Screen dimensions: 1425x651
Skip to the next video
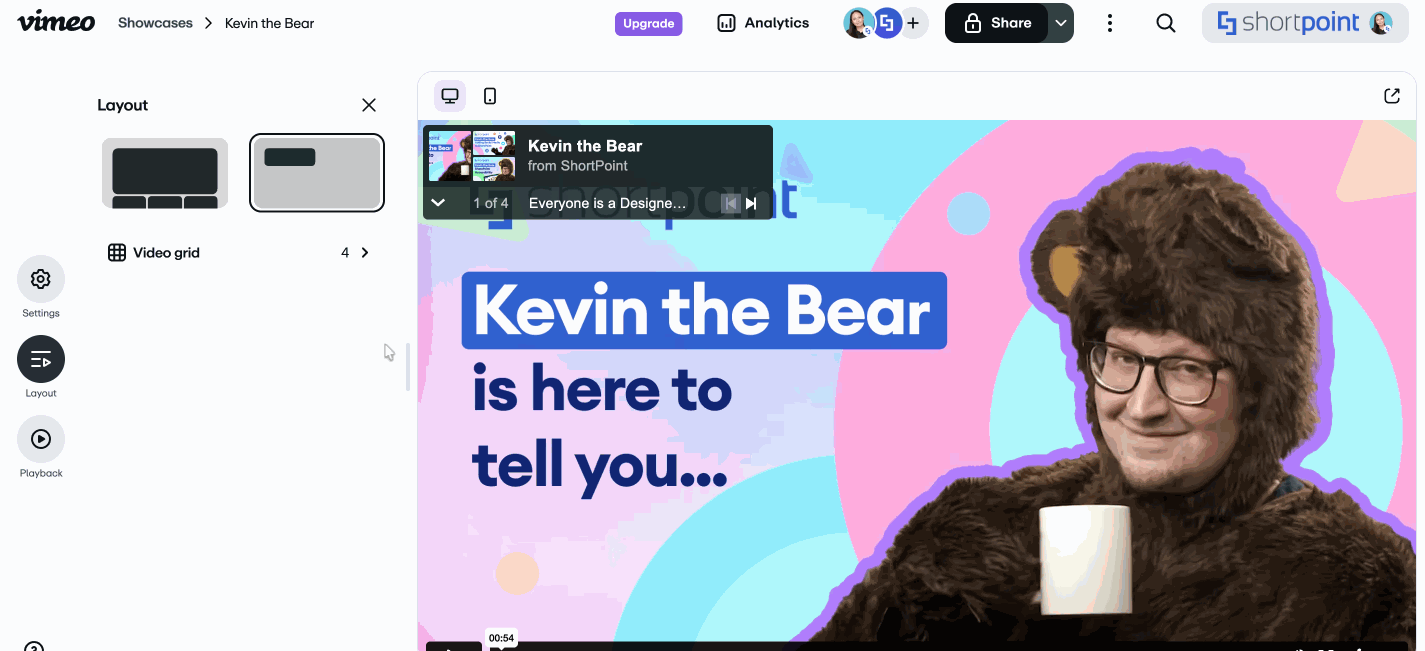coord(751,203)
